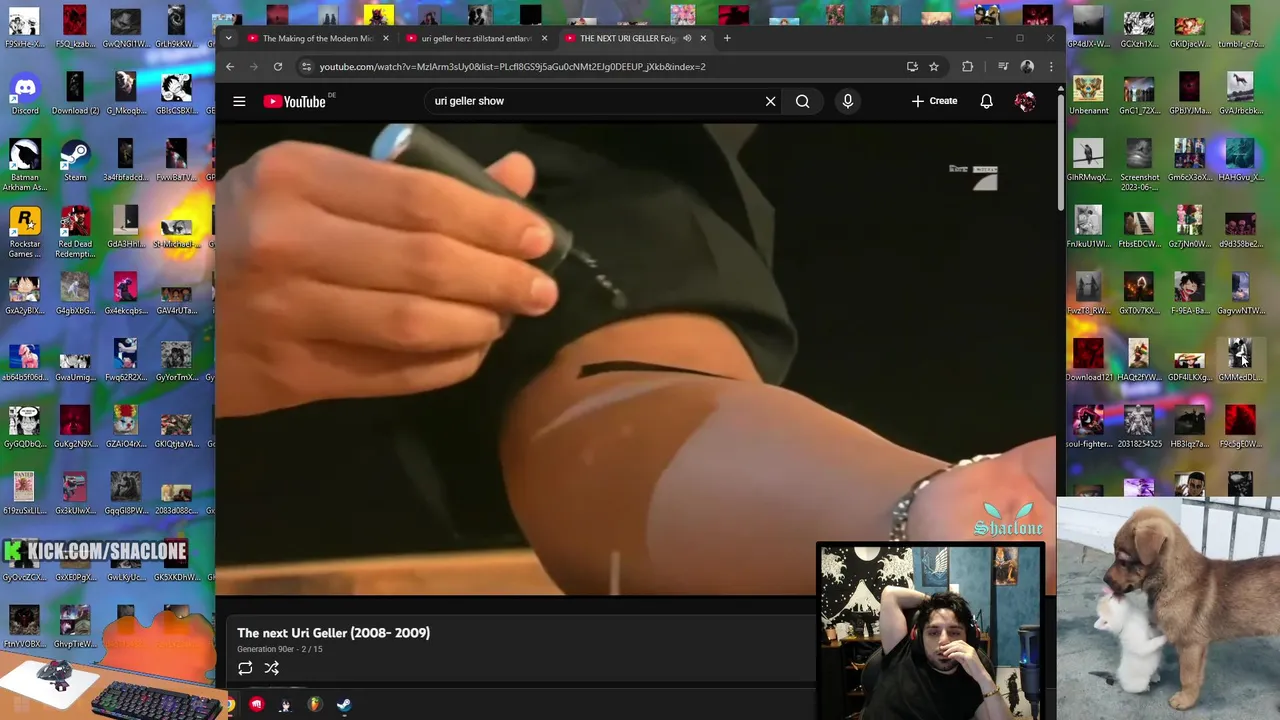Clear the search text with the X icon
This screenshot has width=1280, height=720.
pos(770,101)
